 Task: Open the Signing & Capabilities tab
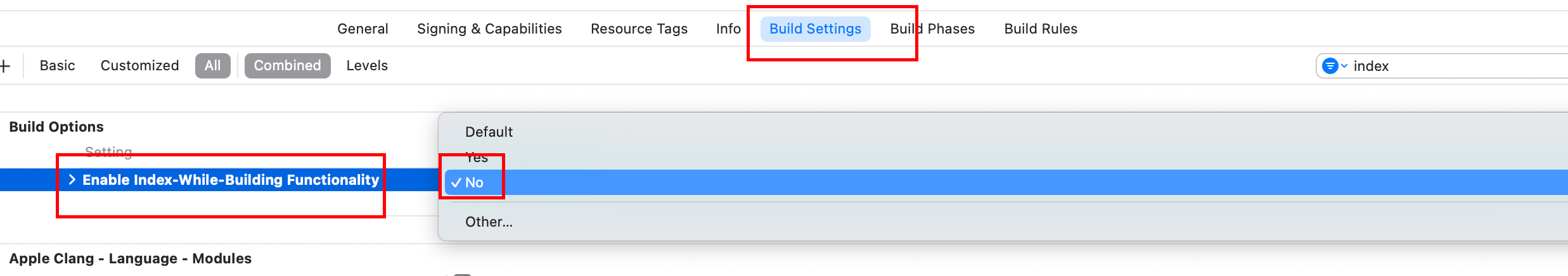click(x=489, y=29)
